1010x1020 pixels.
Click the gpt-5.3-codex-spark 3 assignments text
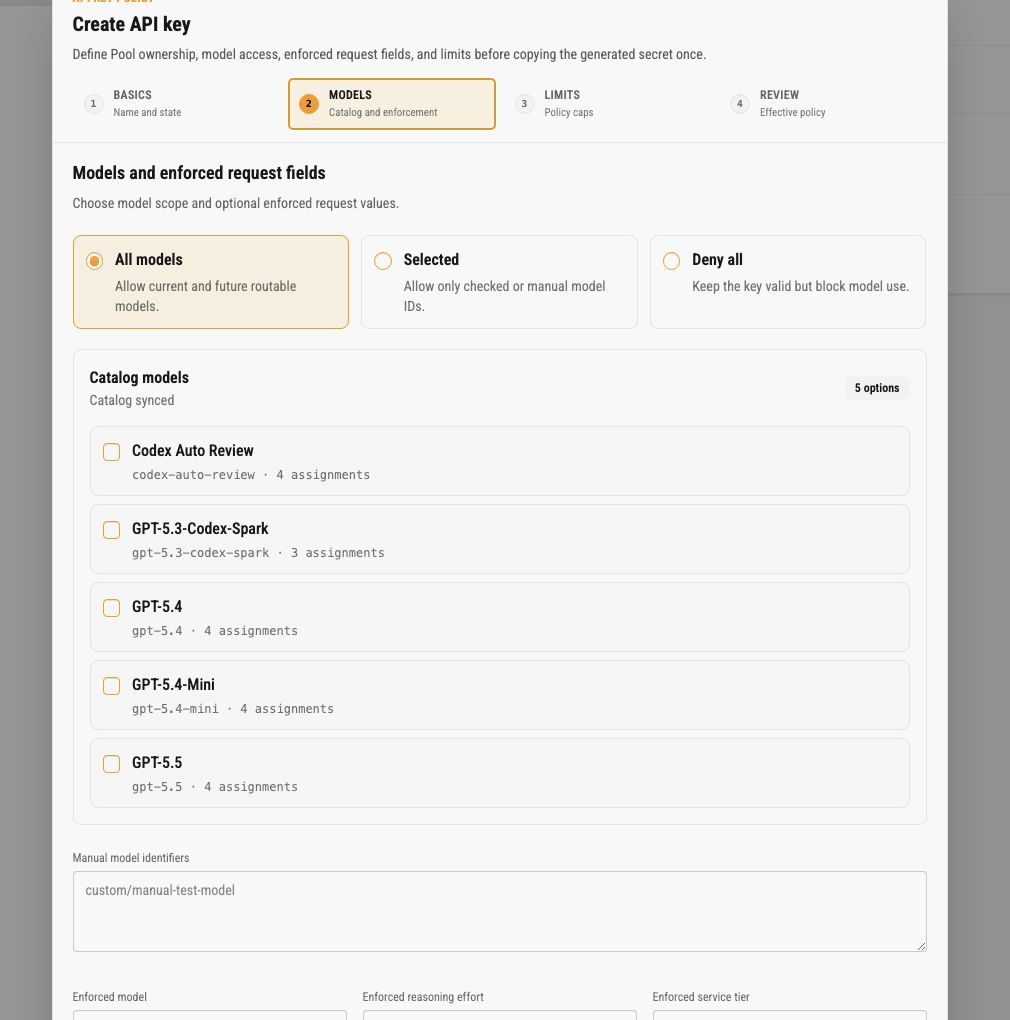pyautogui.click(x=258, y=553)
